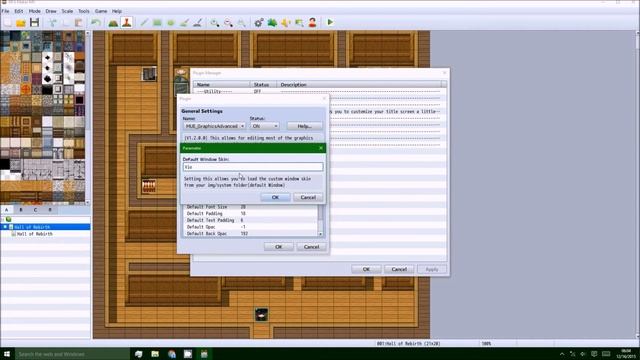
Task: Select the child Hall of Rebirth map
Action: pos(34,234)
